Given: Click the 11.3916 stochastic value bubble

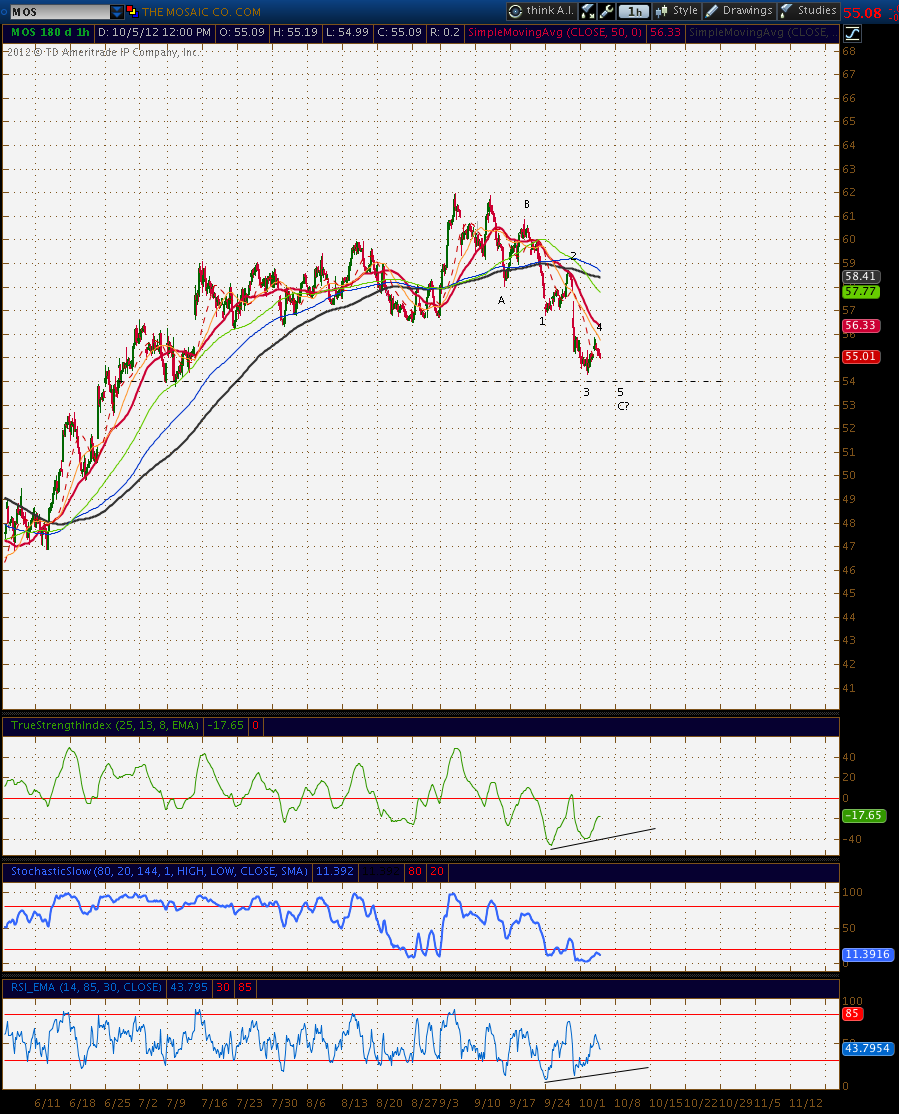Looking at the screenshot, I should tap(867, 954).
